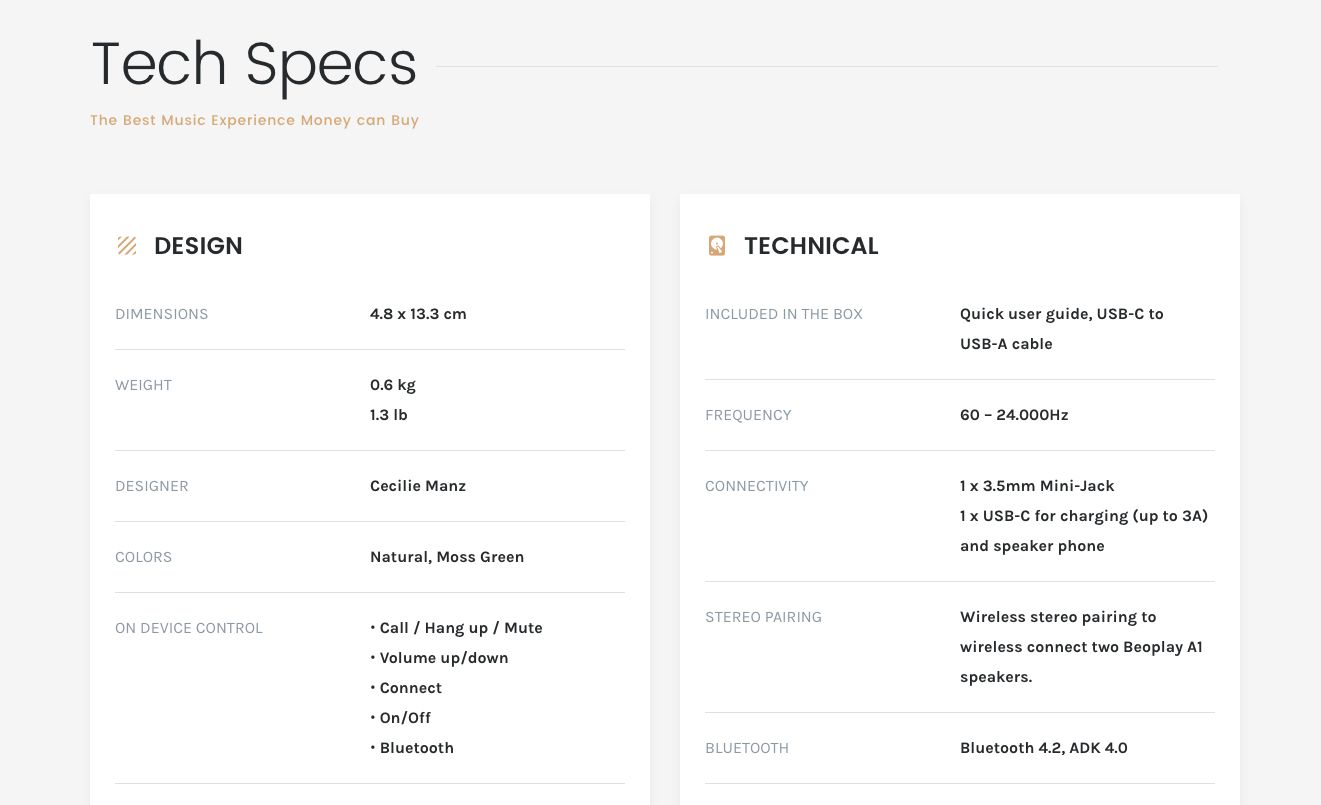
Task: Click the 'On/Off' control bullet item
Action: pyautogui.click(x=405, y=718)
